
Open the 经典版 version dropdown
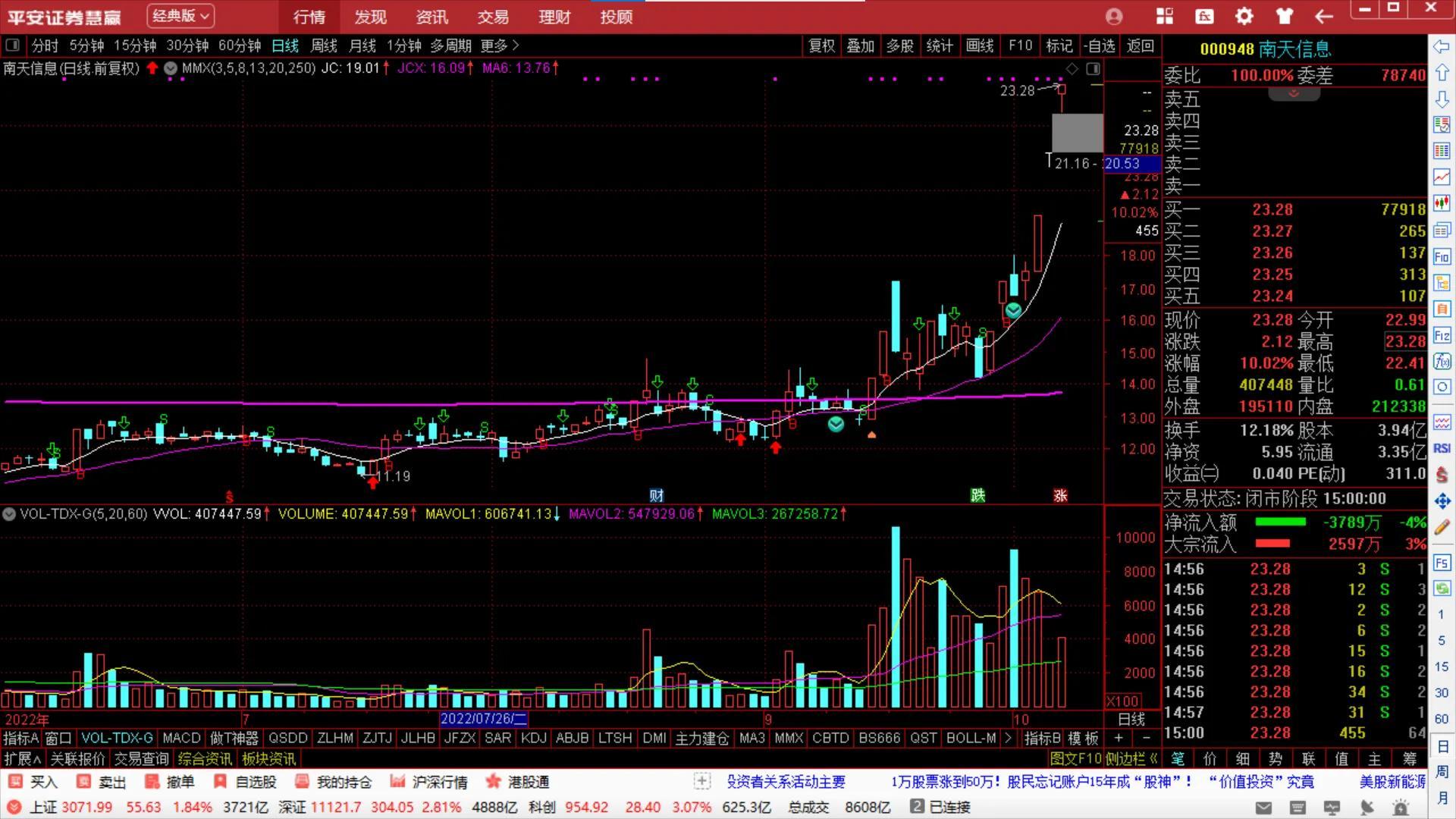click(180, 16)
